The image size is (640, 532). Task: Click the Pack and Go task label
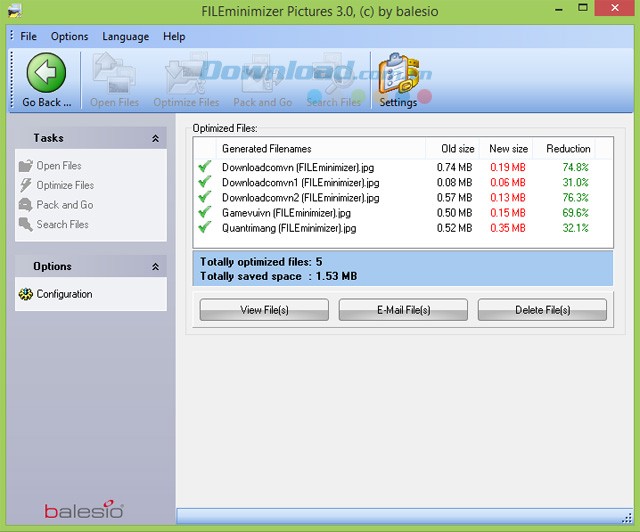click(65, 205)
